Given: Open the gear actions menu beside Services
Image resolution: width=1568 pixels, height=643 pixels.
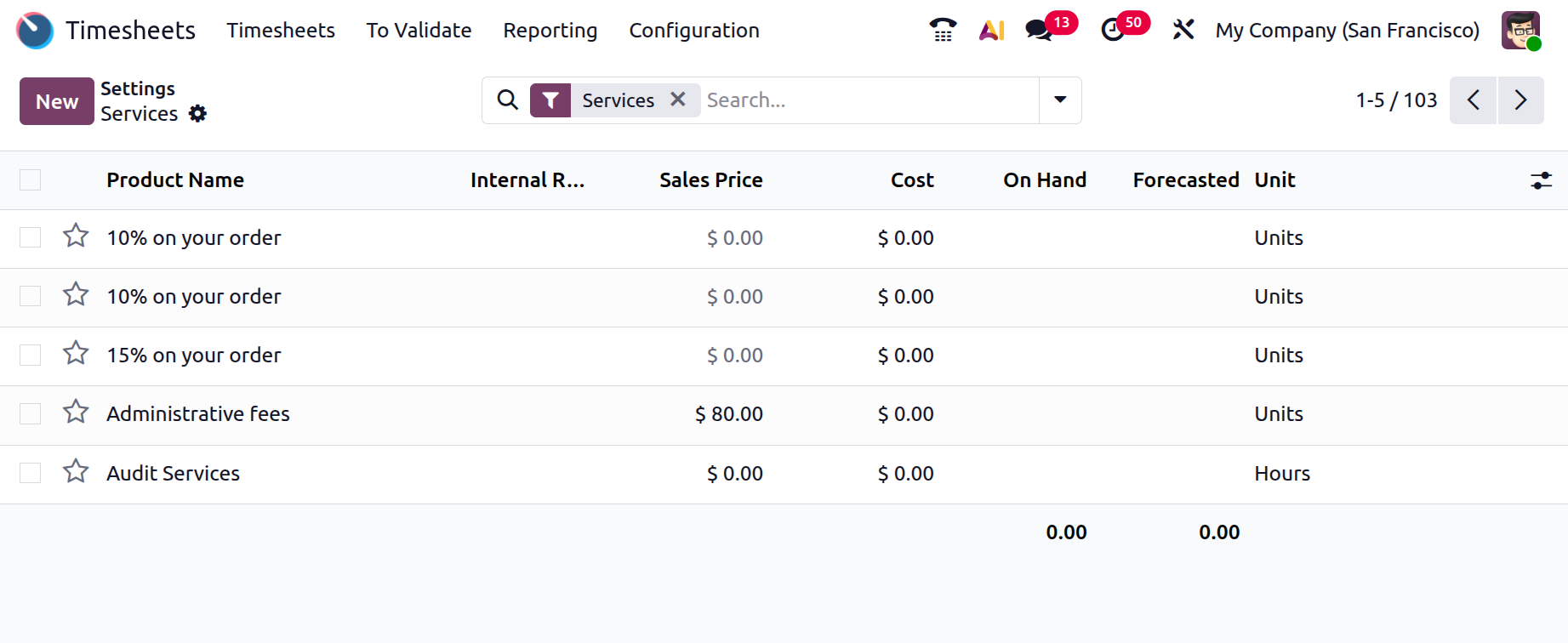Looking at the screenshot, I should click(x=197, y=114).
